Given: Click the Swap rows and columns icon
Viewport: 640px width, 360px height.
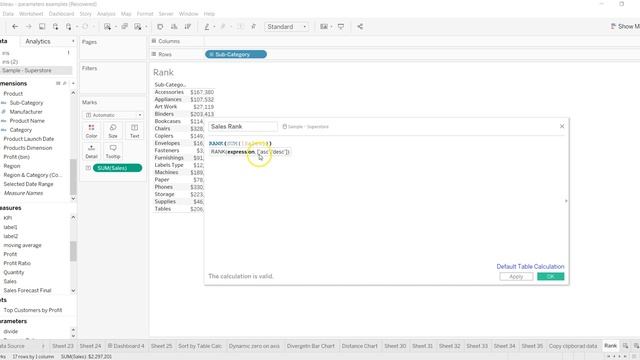Looking at the screenshot, I should point(160,27).
